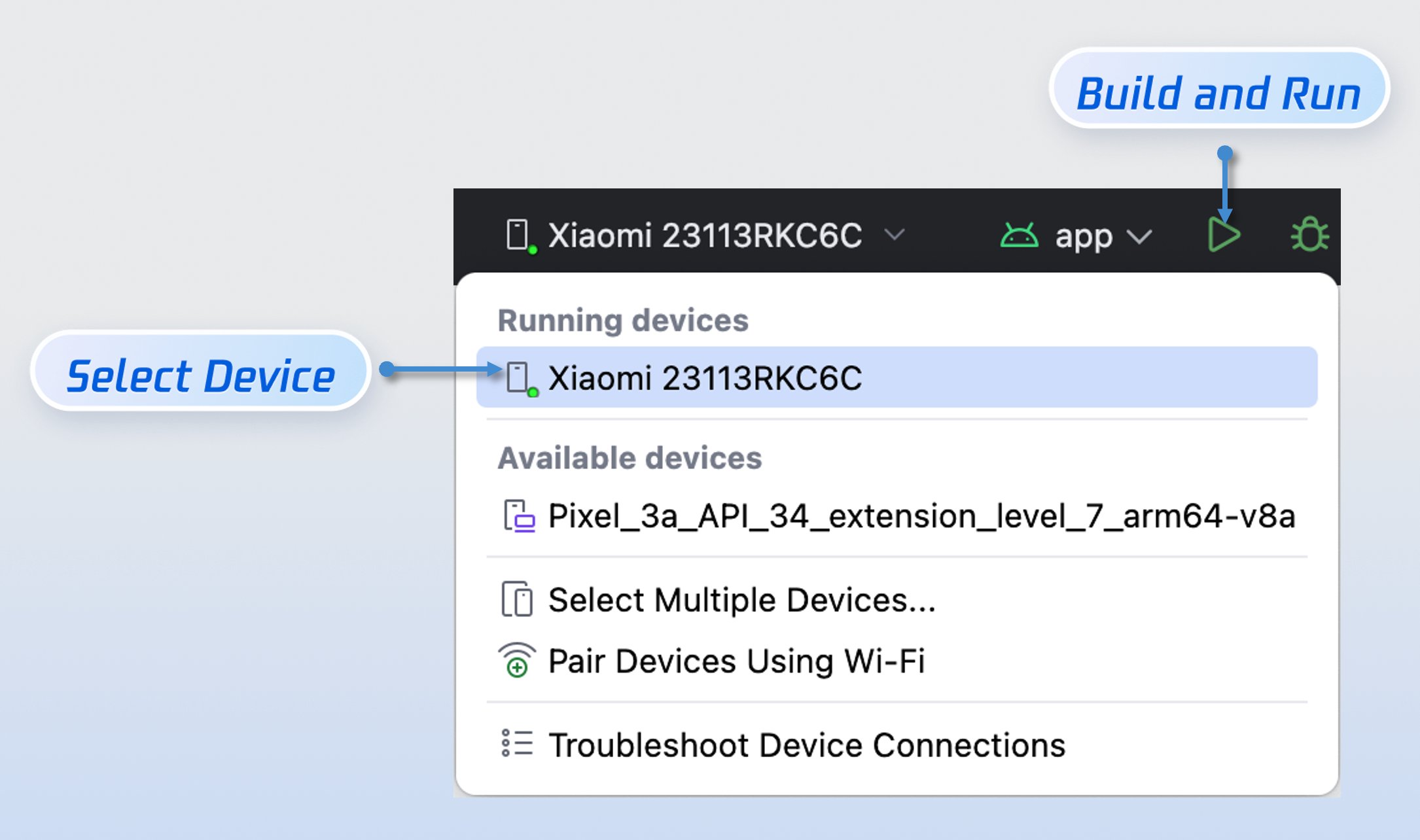Click the Troubleshoot list icon

click(x=517, y=744)
